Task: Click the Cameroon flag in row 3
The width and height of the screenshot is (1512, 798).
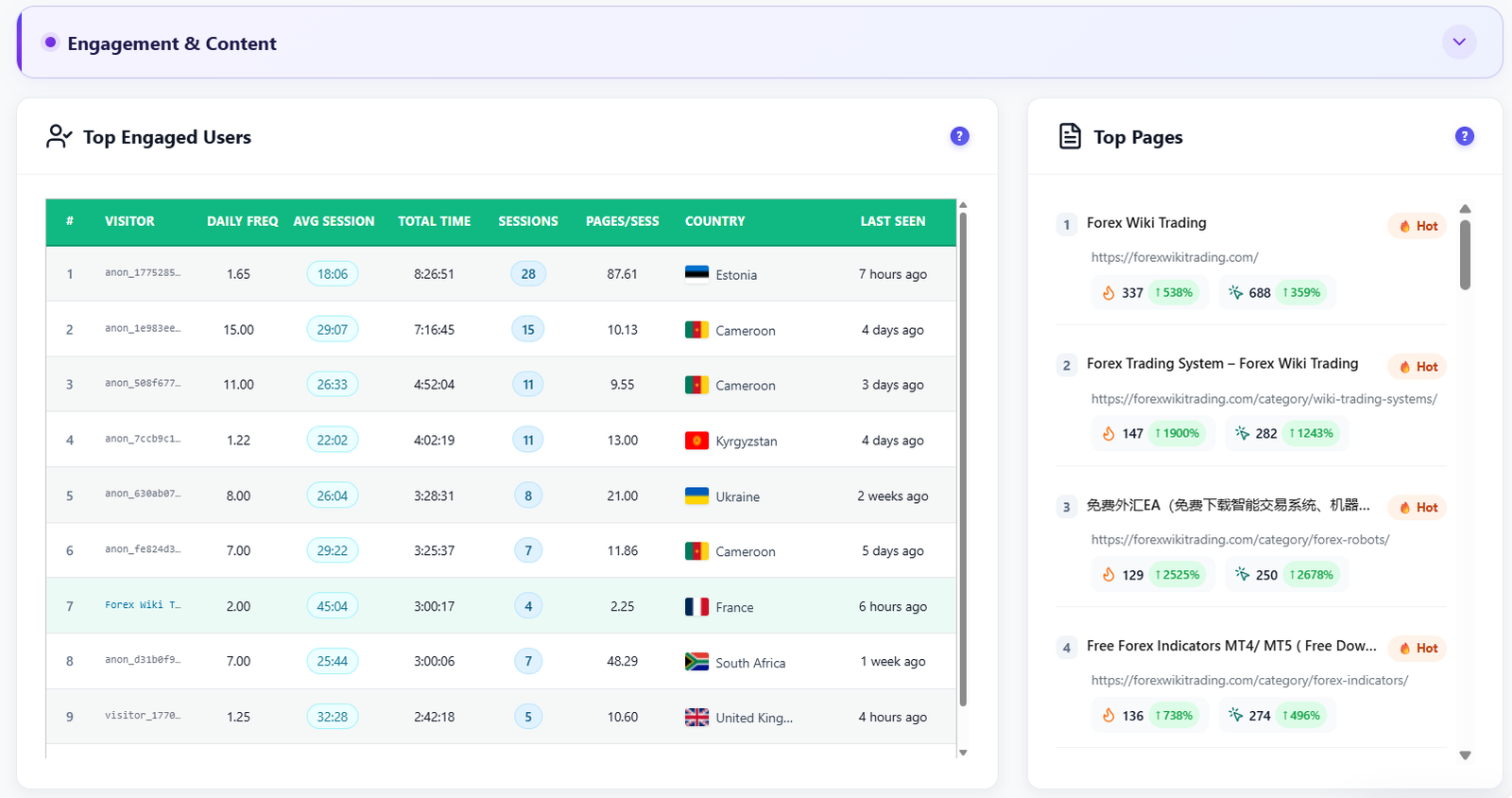Action: coord(696,385)
